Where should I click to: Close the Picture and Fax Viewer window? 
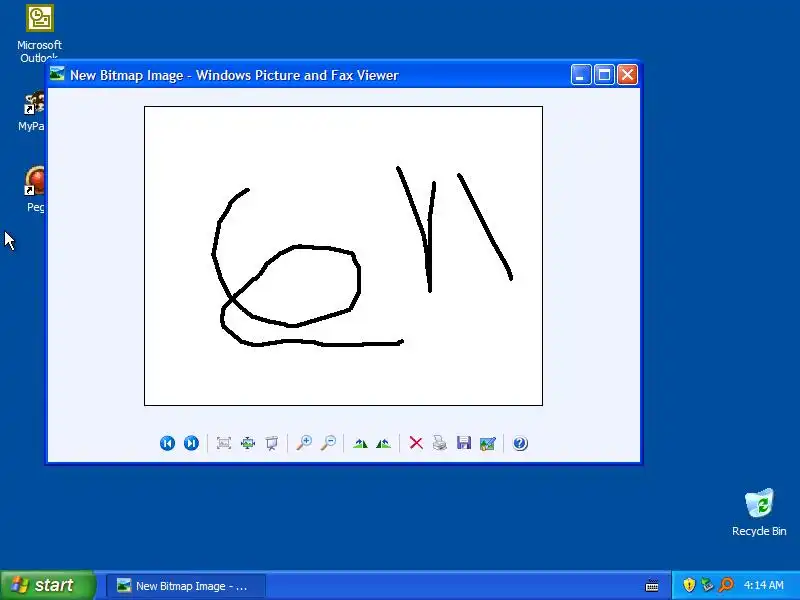coord(628,75)
